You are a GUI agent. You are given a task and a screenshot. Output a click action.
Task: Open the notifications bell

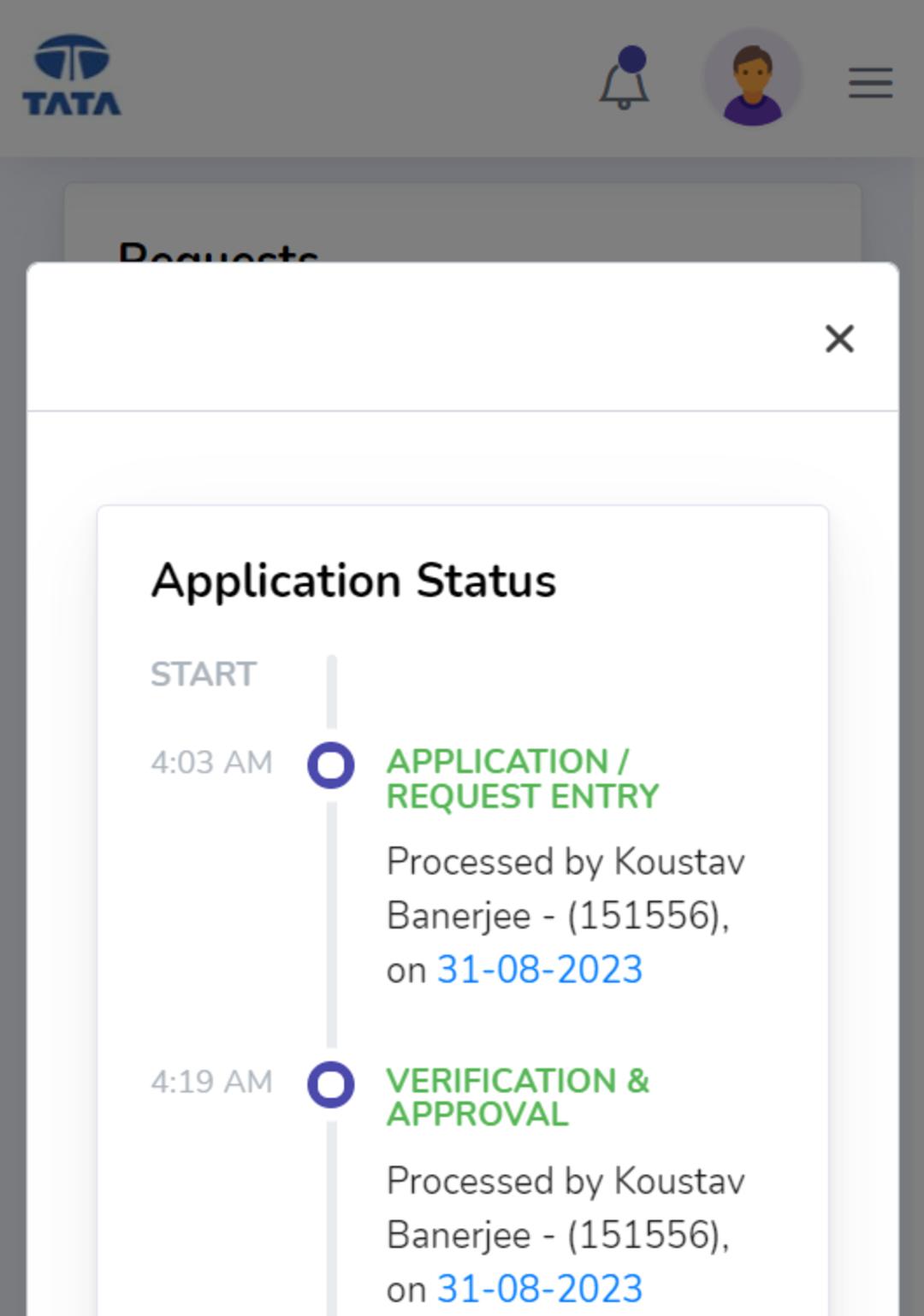pyautogui.click(x=624, y=79)
